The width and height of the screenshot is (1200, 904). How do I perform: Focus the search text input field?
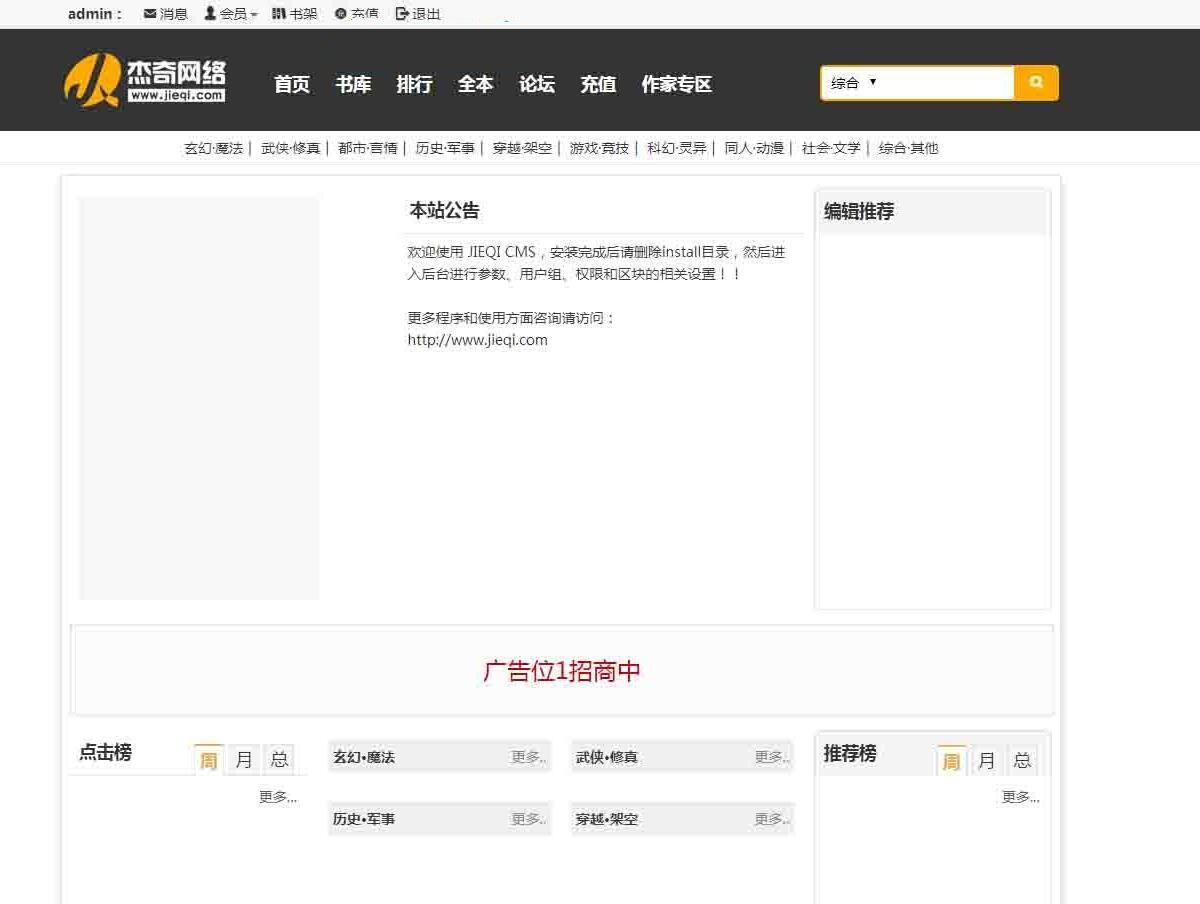tap(945, 83)
